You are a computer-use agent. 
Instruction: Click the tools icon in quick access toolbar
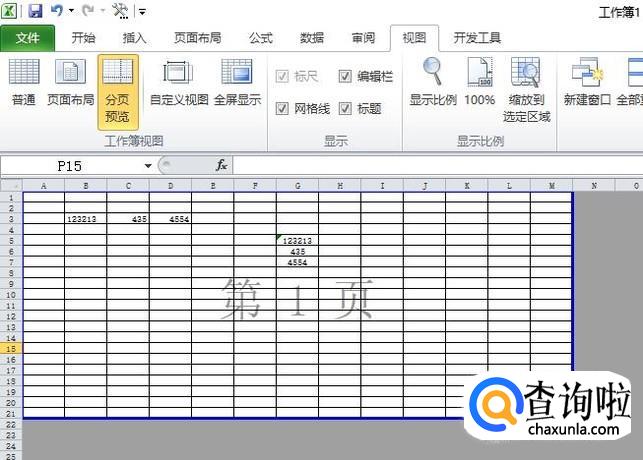pyautogui.click(x=120, y=11)
